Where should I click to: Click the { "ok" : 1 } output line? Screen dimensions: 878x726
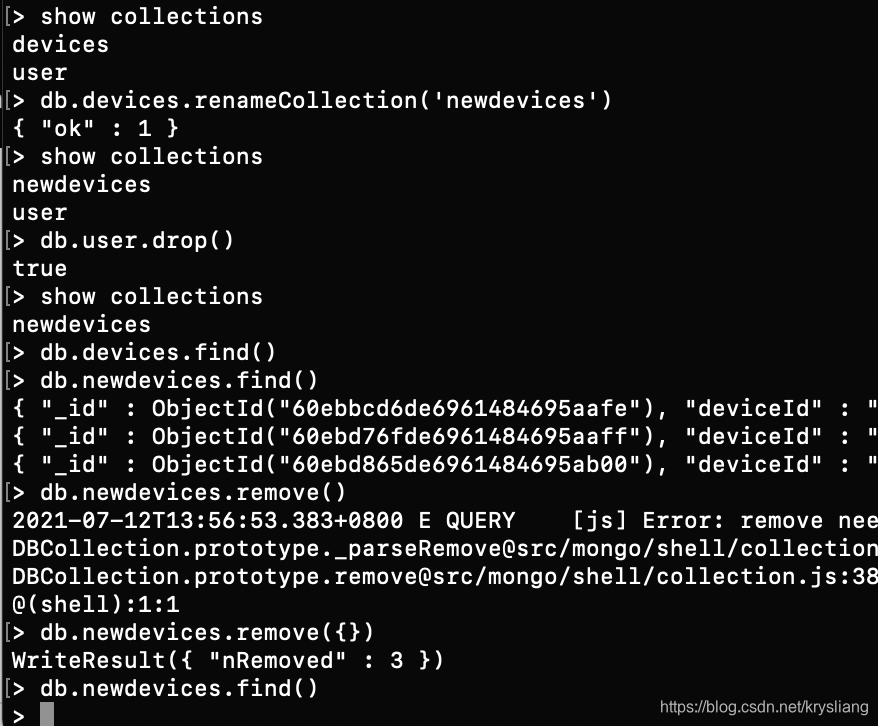(x=95, y=129)
